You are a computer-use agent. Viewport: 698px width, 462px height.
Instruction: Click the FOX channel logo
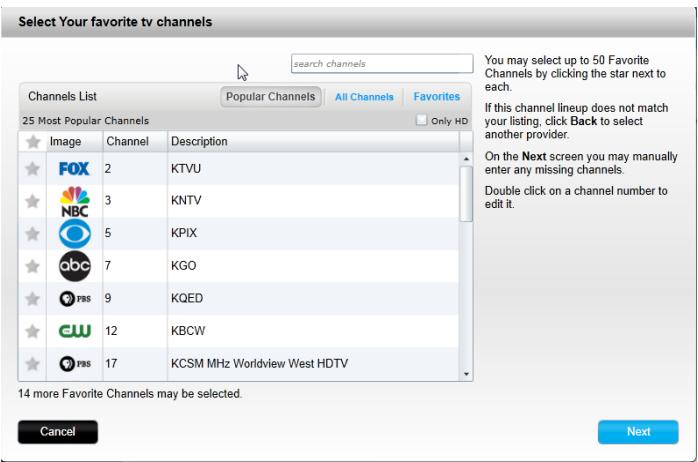[74, 169]
